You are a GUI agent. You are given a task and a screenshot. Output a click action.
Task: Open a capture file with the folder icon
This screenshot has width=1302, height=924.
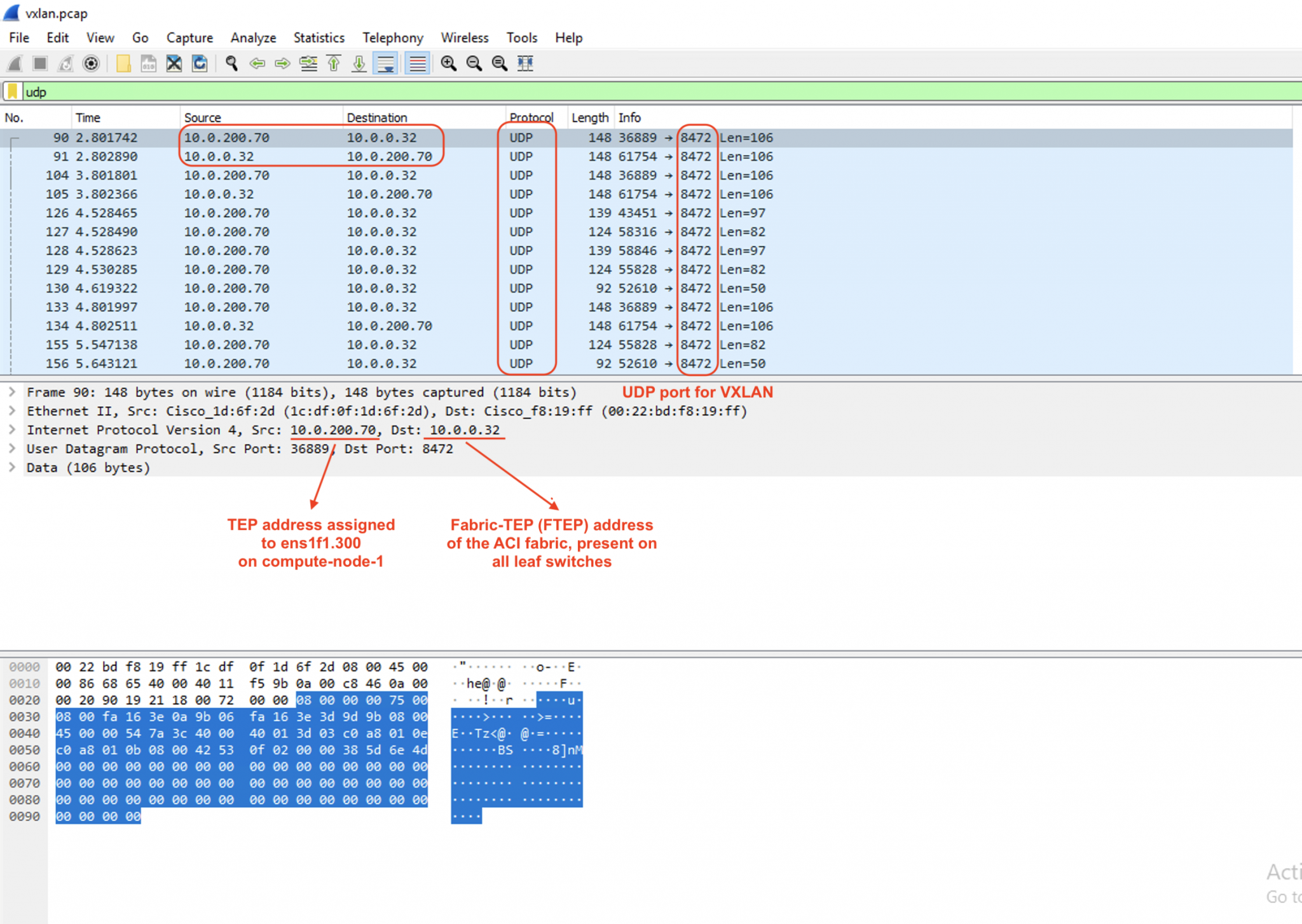click(x=123, y=64)
